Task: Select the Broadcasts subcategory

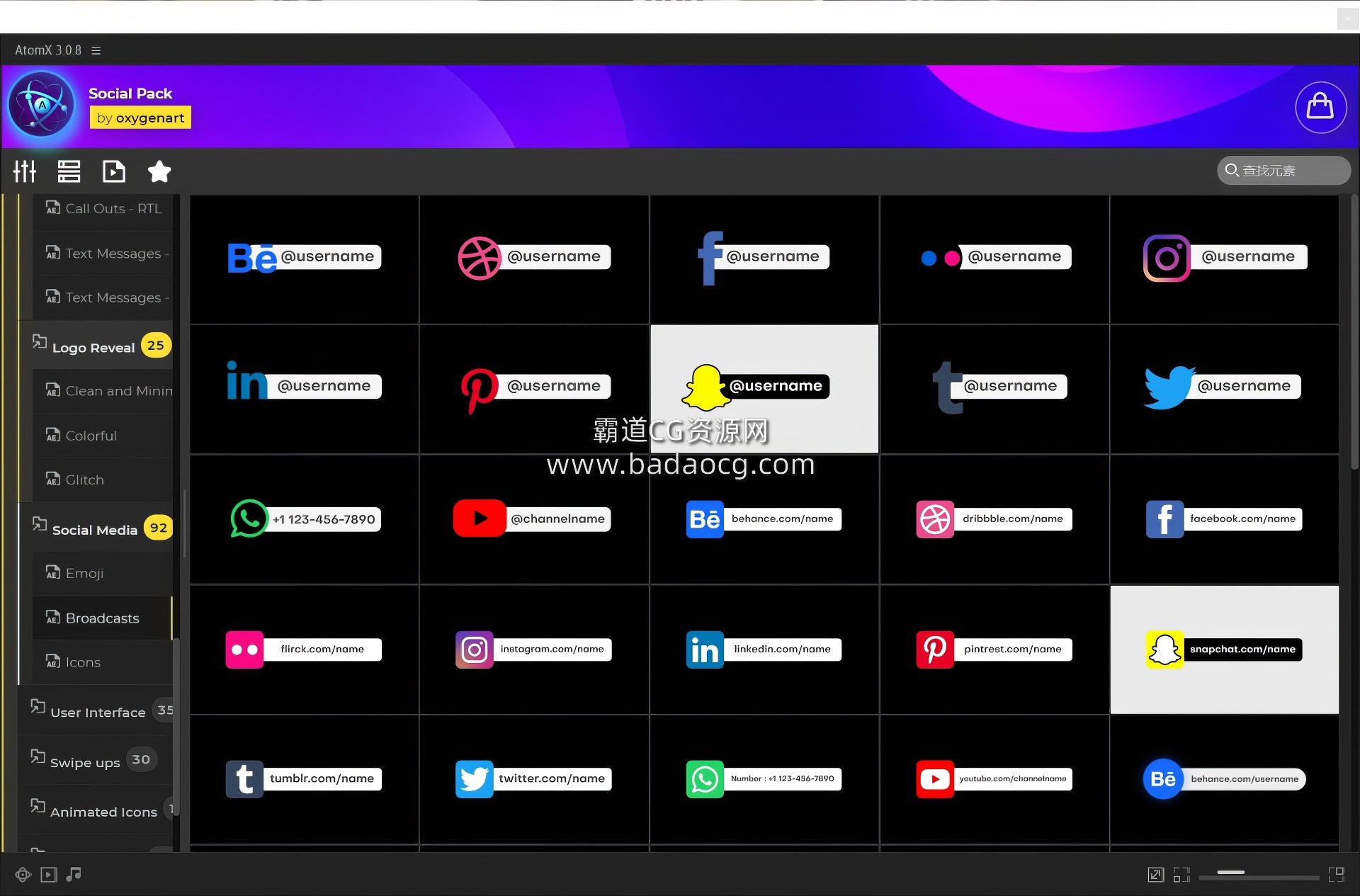Action: point(103,618)
